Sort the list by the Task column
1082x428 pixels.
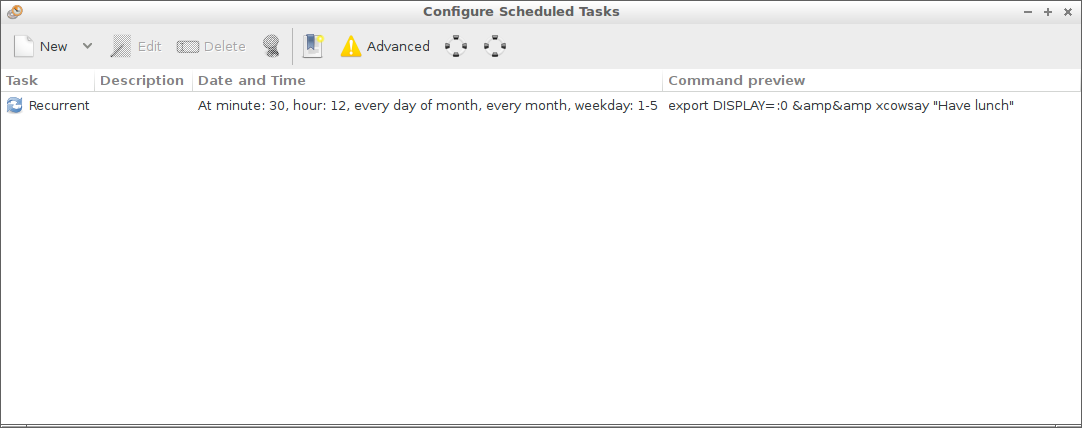[x=48, y=80]
